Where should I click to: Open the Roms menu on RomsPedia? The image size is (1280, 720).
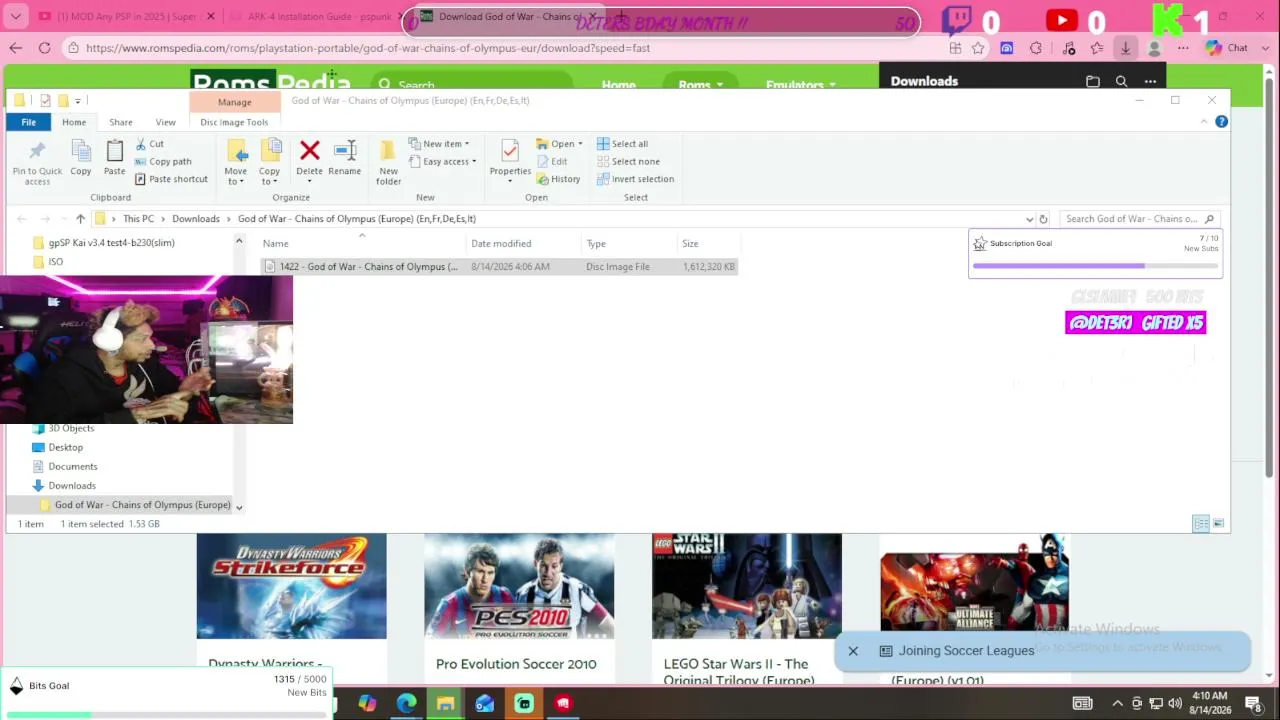[x=700, y=84]
